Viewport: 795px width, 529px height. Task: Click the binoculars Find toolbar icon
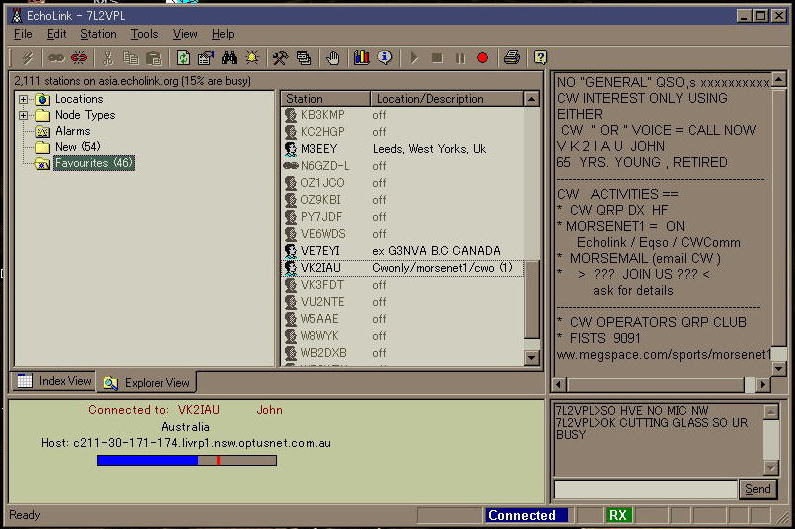click(229, 58)
